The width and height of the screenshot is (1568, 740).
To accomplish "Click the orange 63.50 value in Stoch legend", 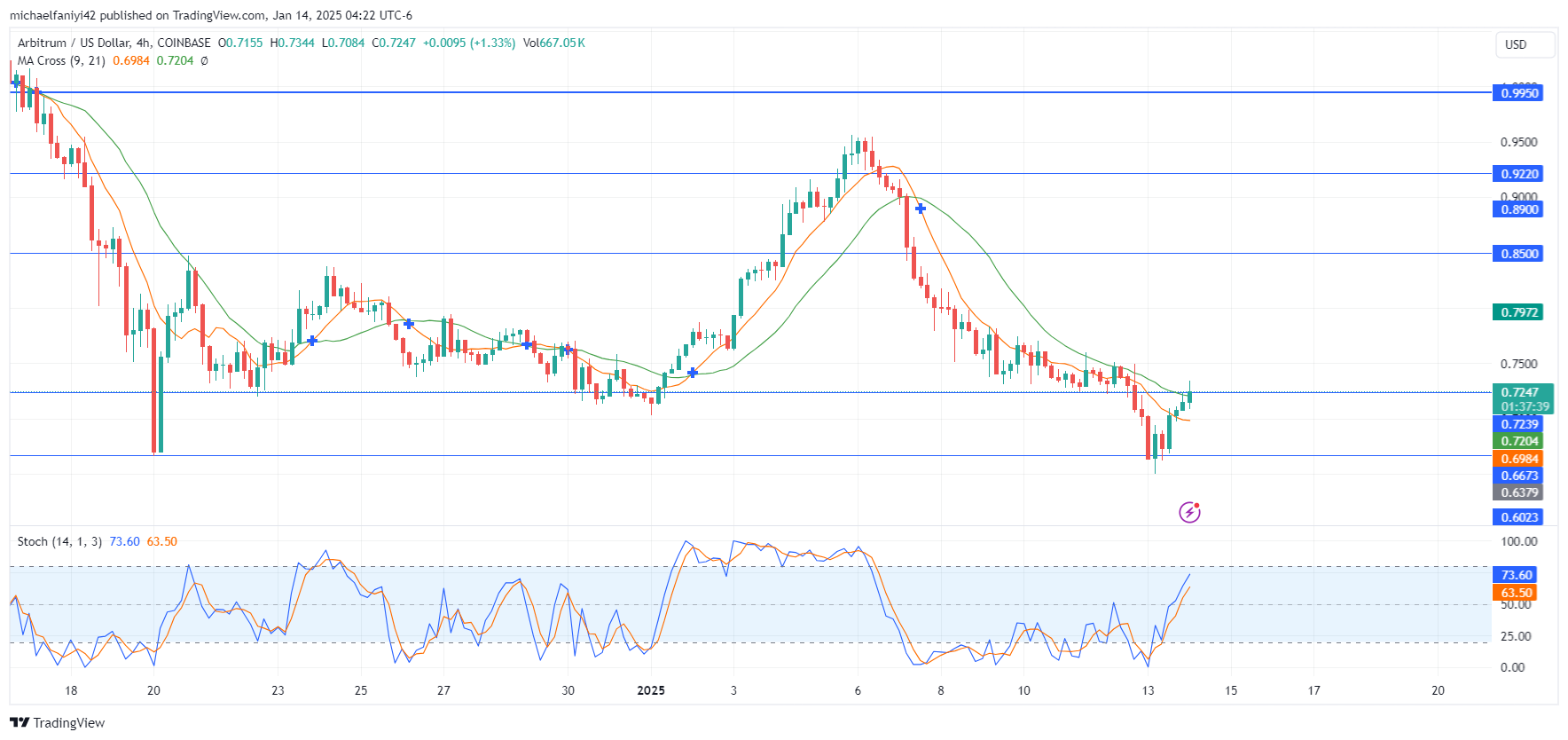I will (161, 541).
